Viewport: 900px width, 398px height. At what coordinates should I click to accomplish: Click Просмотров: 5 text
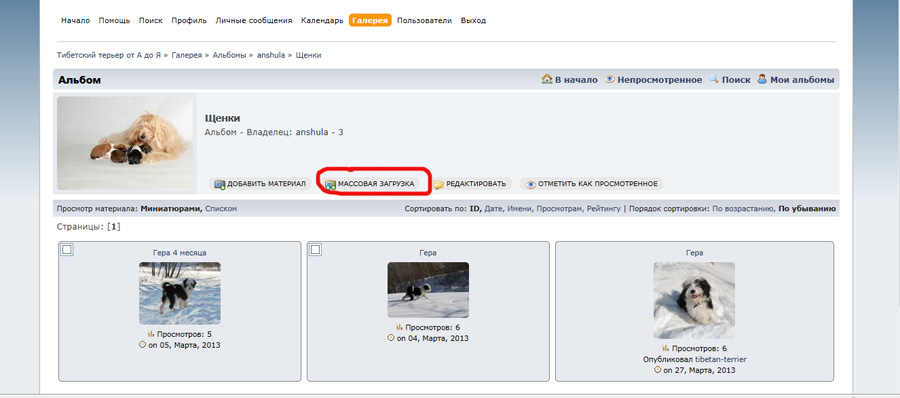coord(184,334)
